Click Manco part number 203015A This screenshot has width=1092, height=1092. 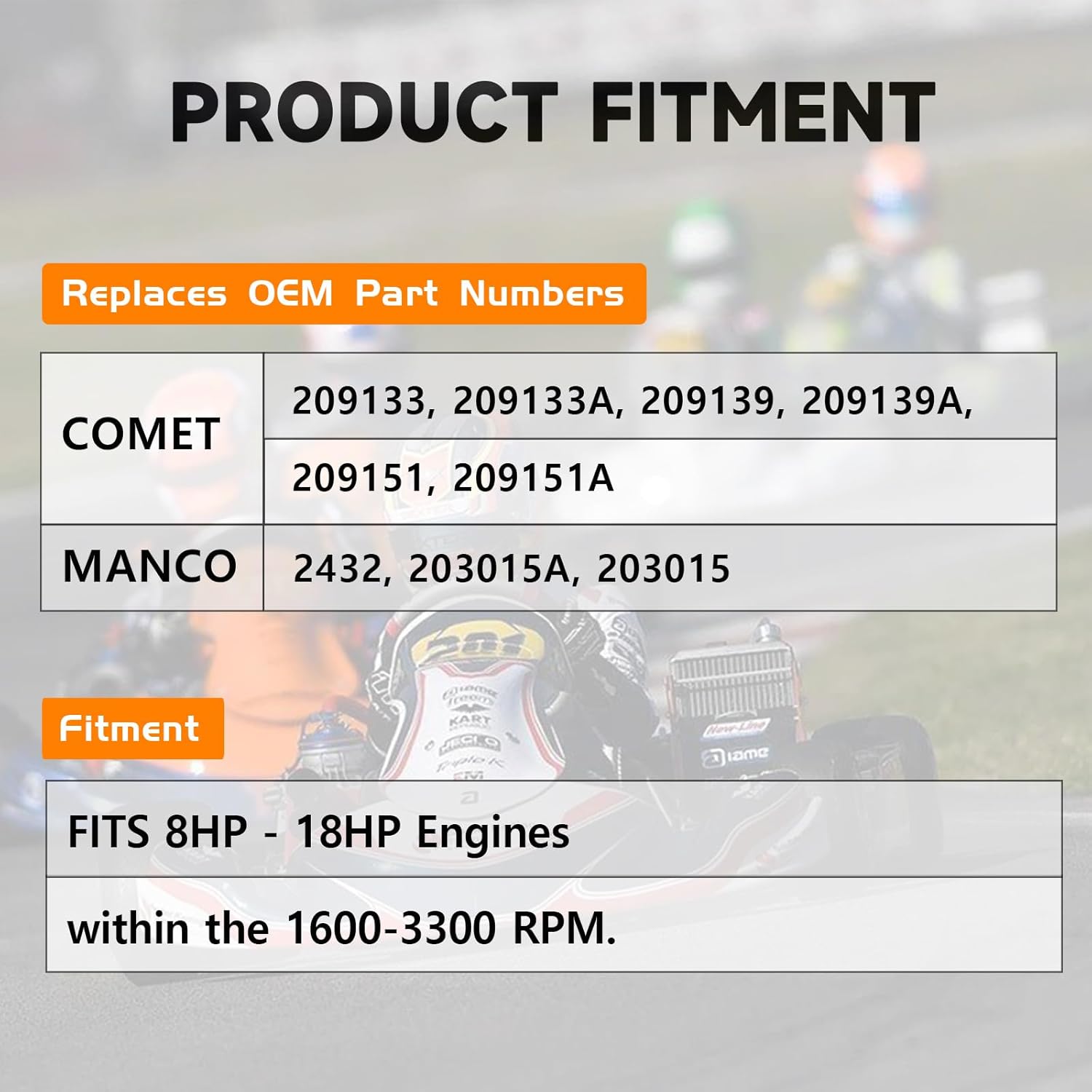point(489,569)
